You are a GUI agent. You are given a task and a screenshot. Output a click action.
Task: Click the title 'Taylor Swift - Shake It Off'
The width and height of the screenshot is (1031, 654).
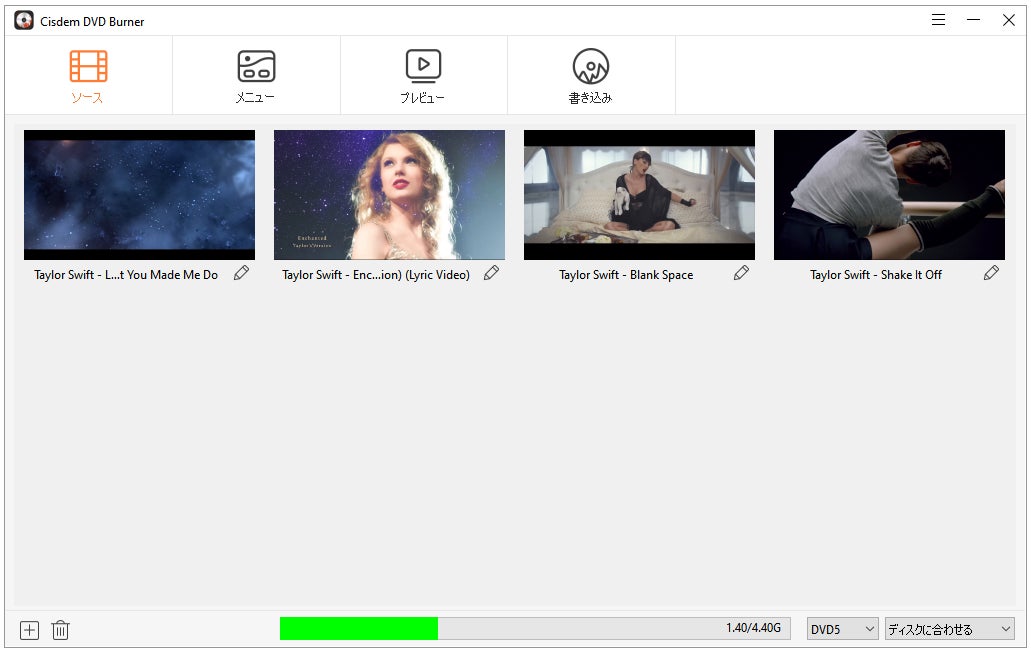click(876, 275)
